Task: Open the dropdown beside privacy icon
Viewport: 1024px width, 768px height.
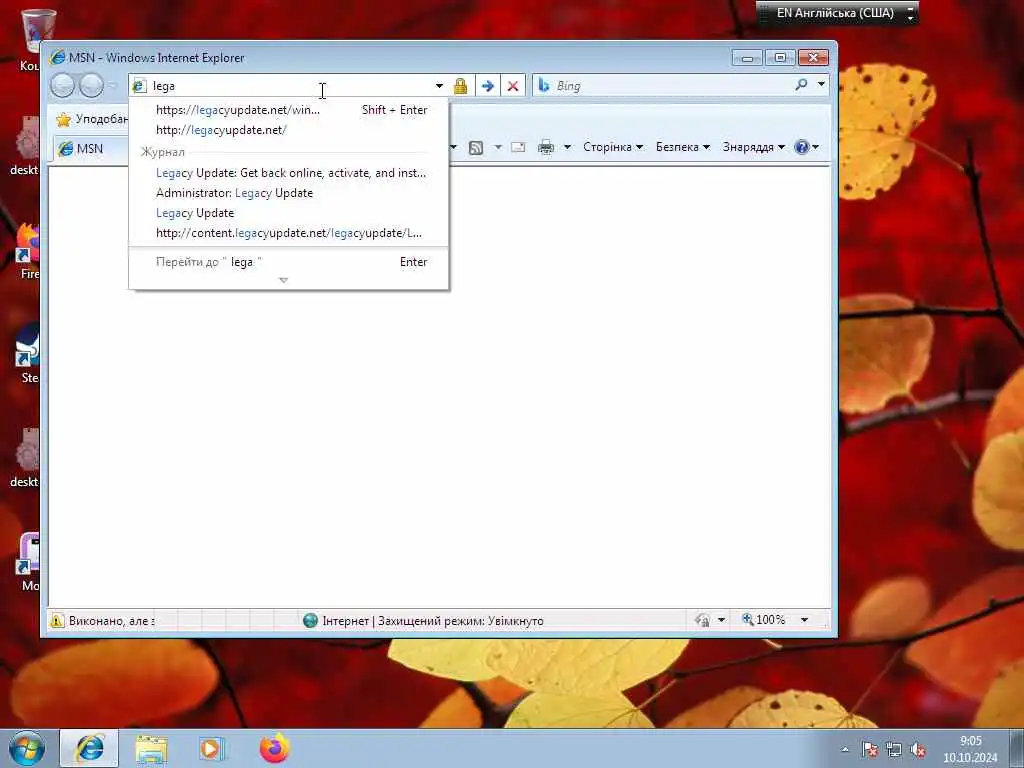Action: tap(721, 620)
